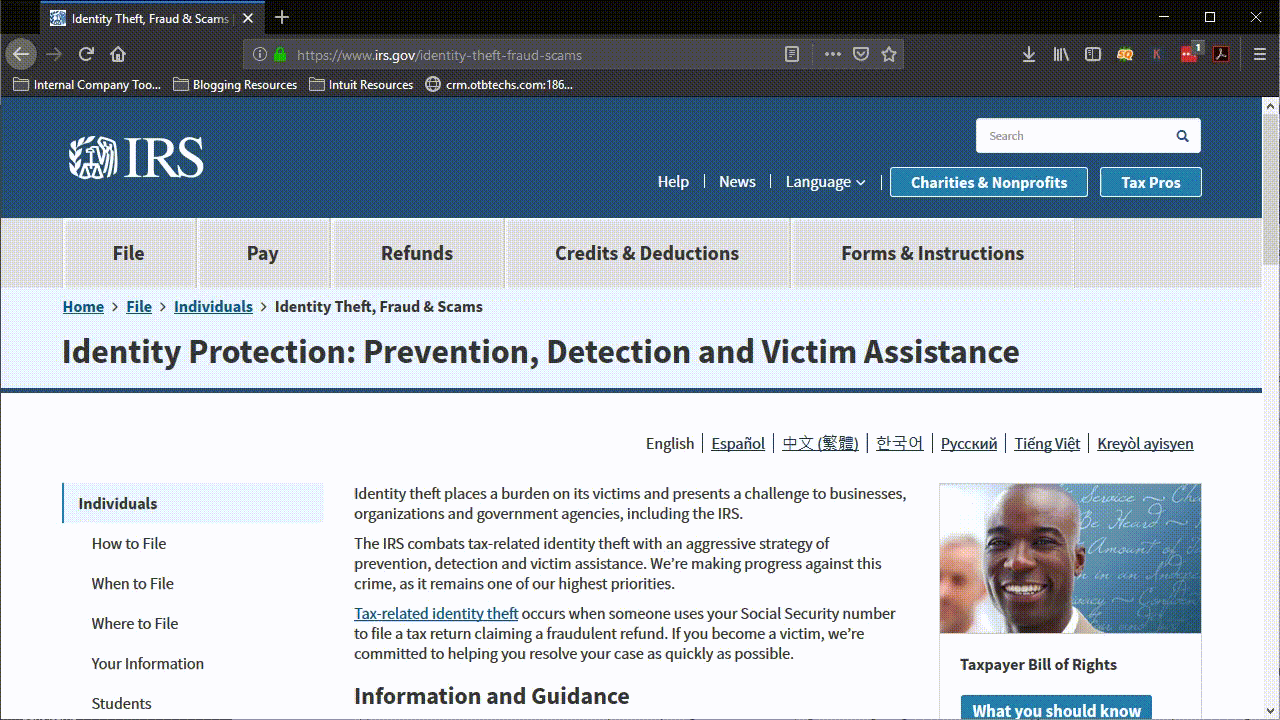Click the page vertical scrollbar thumb
Screen dimensions: 1280x720
[1271, 189]
